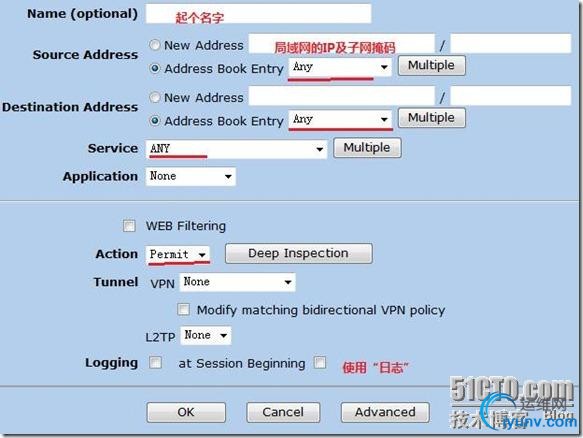Select Source Address New Address radio button
583x438 pixels.
(x=155, y=45)
